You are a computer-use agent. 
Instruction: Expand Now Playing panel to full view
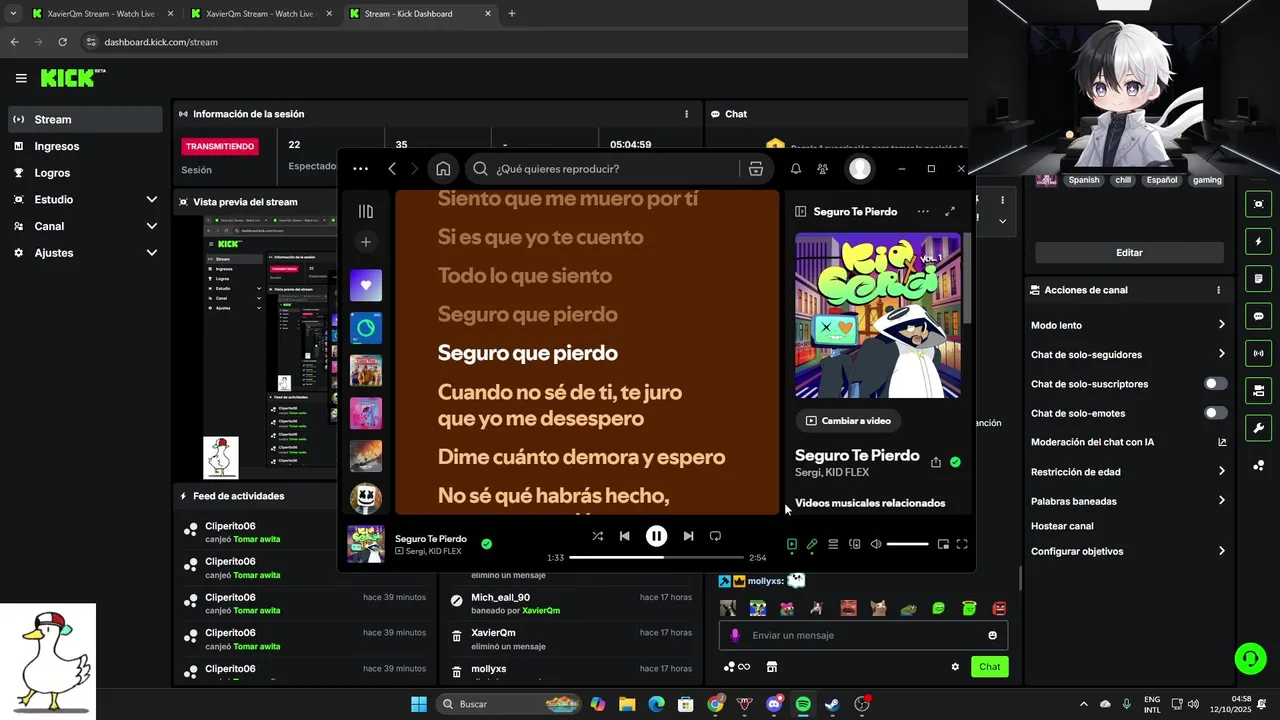click(950, 211)
